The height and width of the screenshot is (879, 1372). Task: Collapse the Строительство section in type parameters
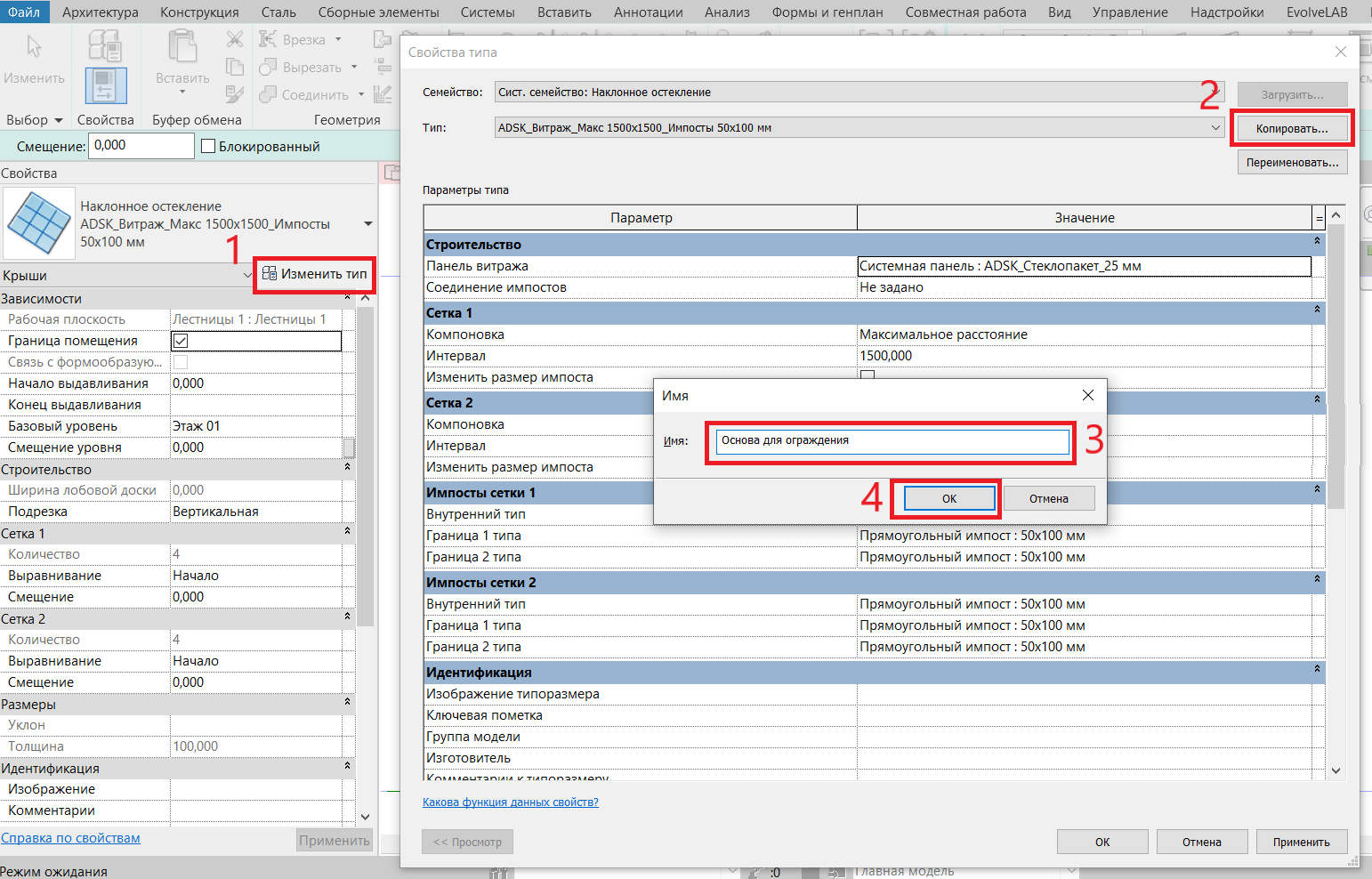[x=1317, y=241]
